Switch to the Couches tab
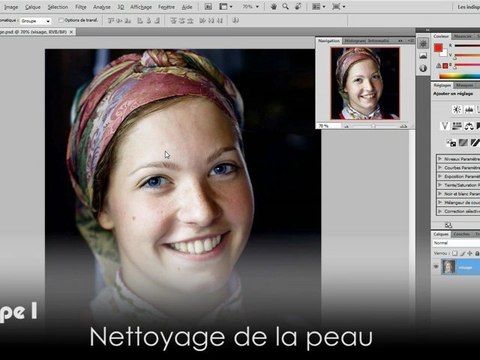This screenshot has height=360, width=480. [461, 234]
